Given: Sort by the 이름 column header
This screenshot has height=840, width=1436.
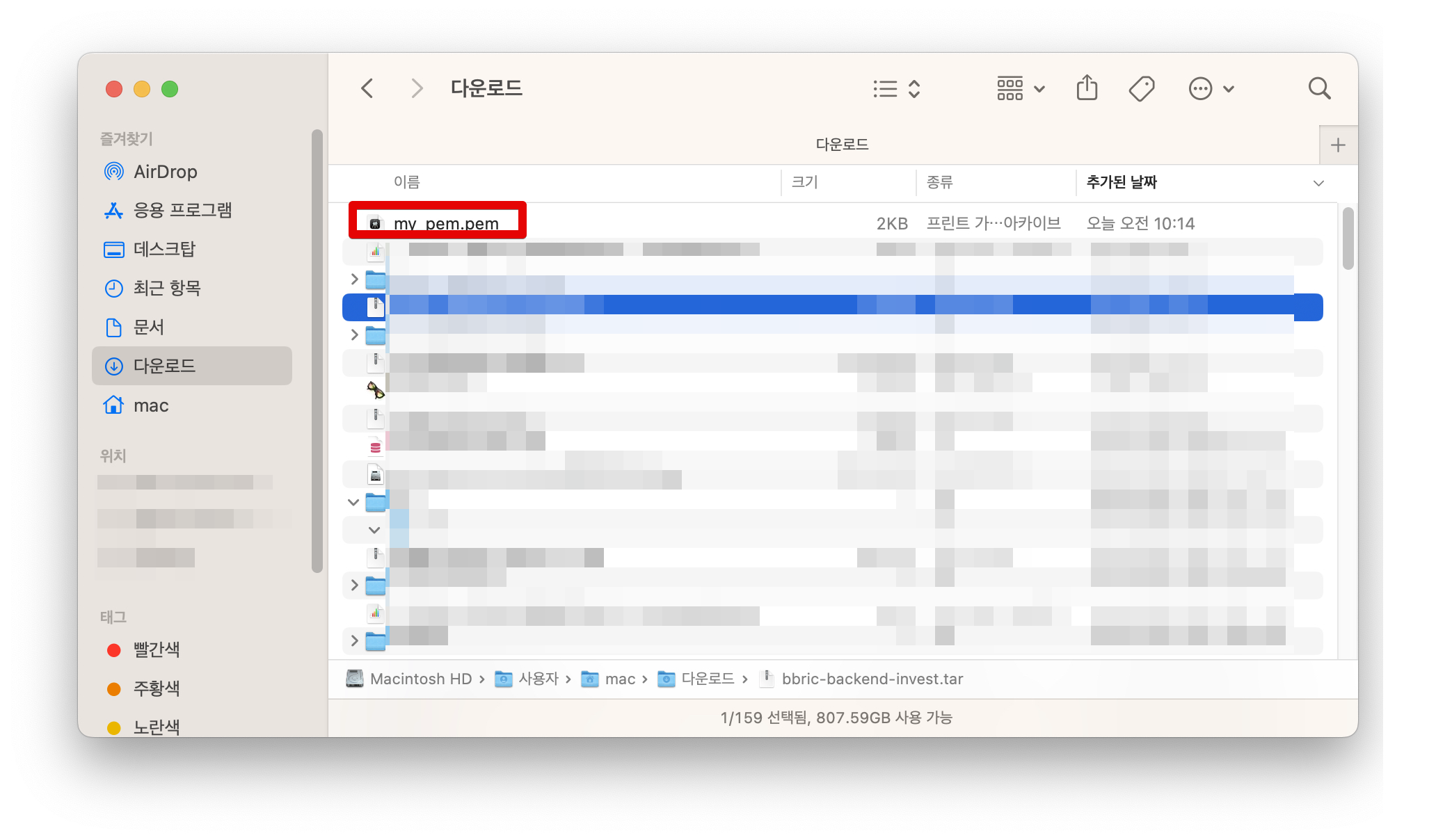Looking at the screenshot, I should (x=407, y=182).
